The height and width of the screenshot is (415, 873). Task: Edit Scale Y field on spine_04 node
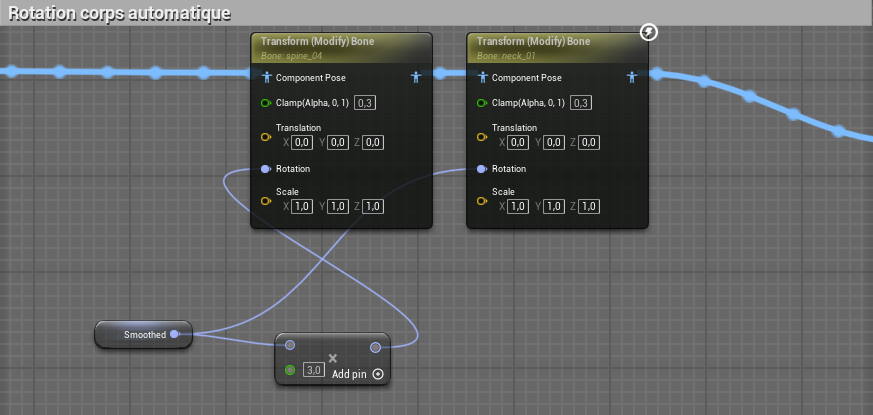point(338,207)
